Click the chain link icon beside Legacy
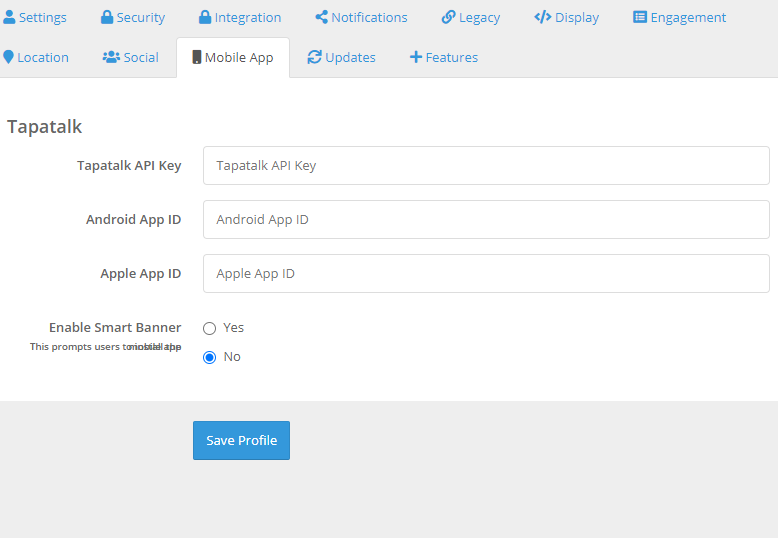778x538 pixels. [449, 17]
